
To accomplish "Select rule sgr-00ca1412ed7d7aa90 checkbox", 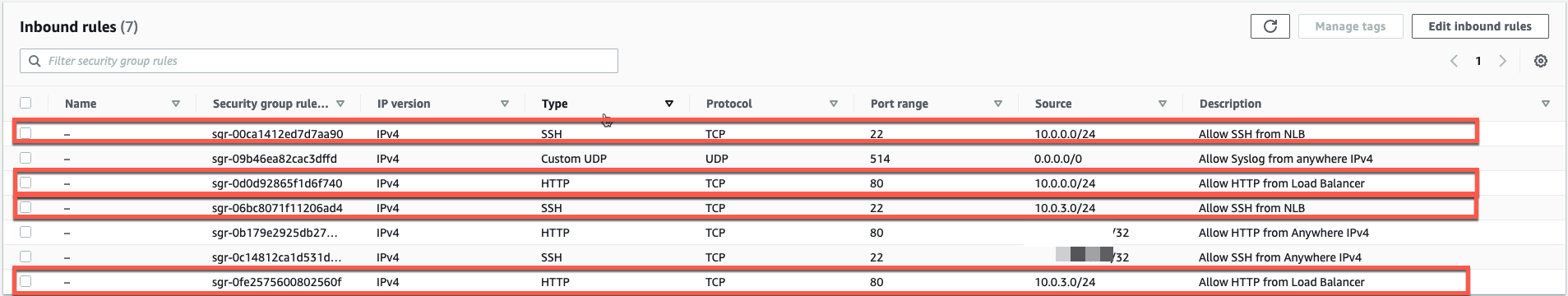I will [x=25, y=133].
